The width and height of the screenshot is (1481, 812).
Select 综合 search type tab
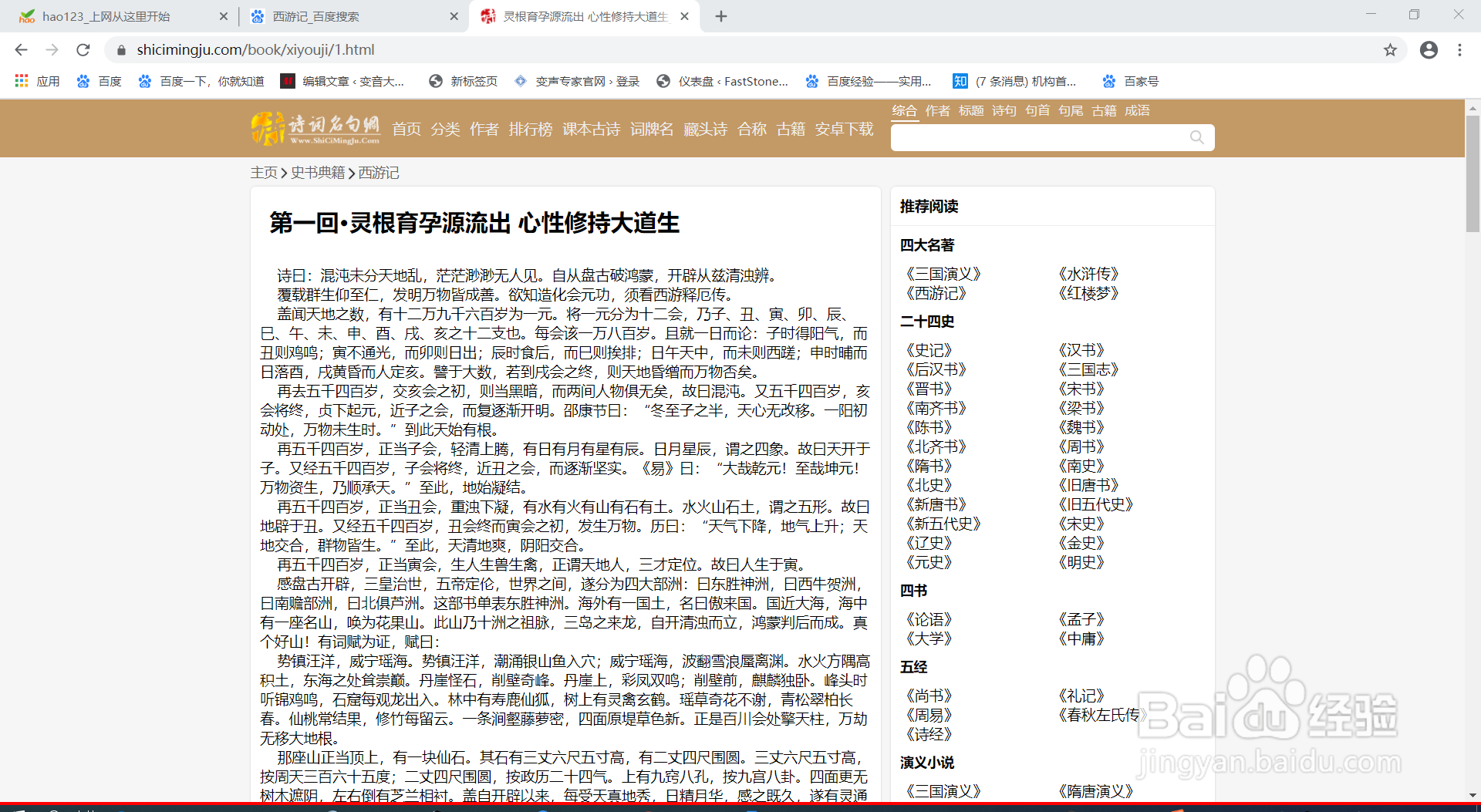click(x=905, y=110)
